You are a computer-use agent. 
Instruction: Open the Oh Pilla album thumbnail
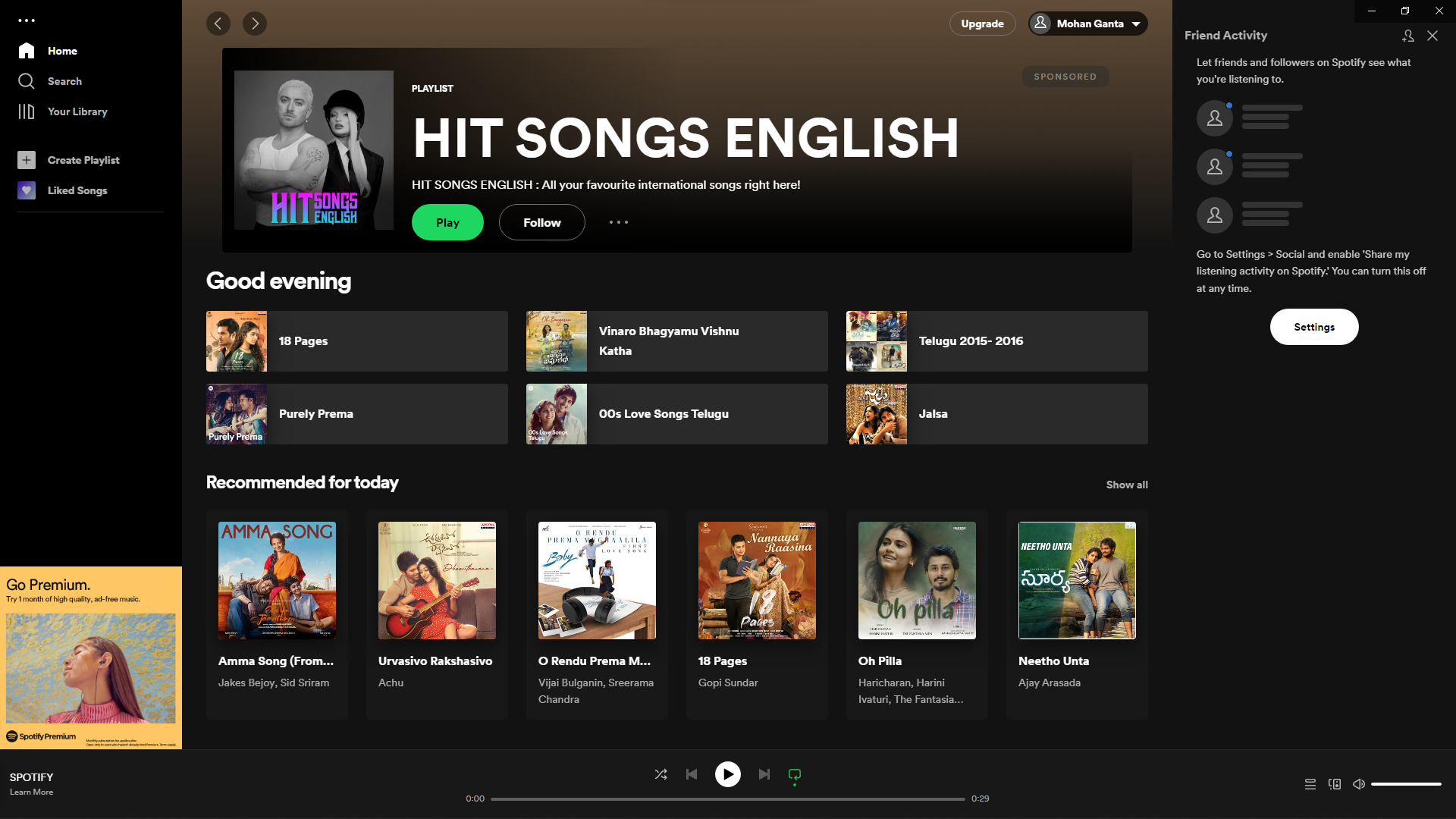click(x=917, y=580)
